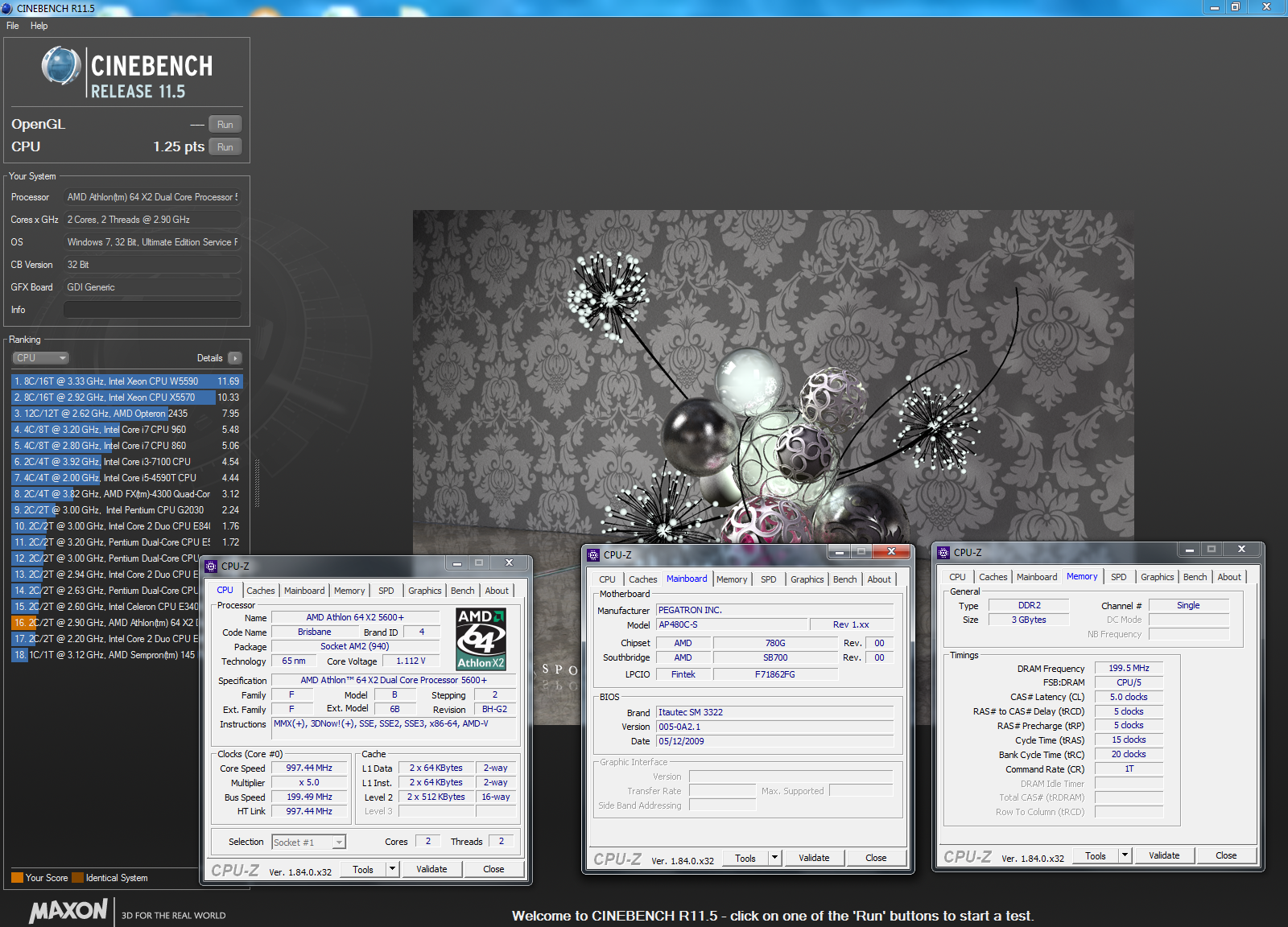Select highlighted row 16 AMD Athlon 64 X2
This screenshot has width=1288, height=927.
point(105,623)
